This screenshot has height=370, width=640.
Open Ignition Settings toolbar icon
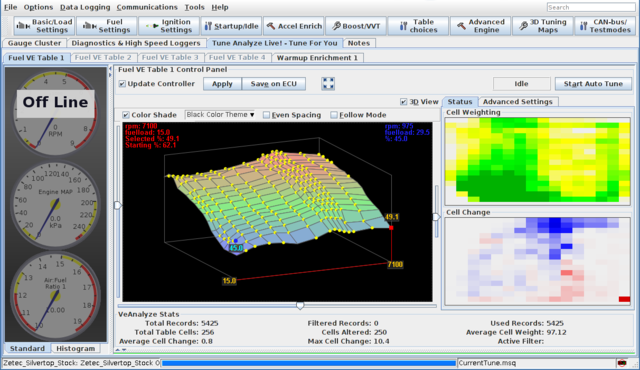point(169,26)
